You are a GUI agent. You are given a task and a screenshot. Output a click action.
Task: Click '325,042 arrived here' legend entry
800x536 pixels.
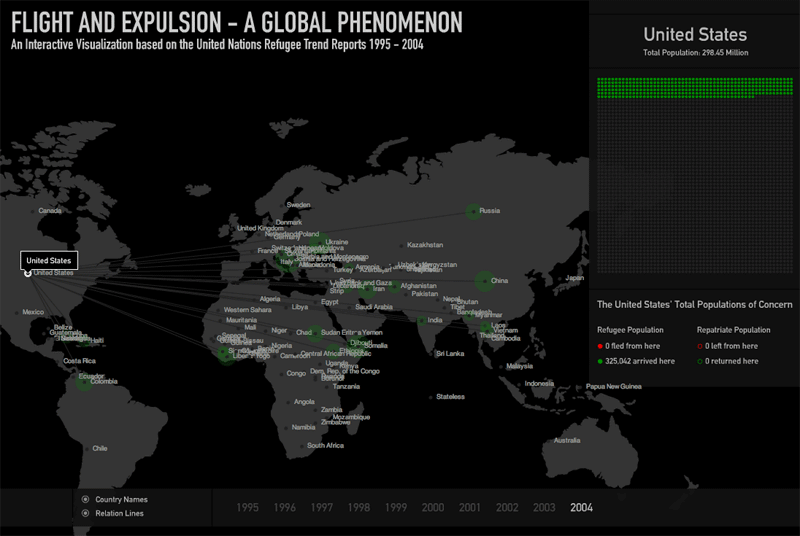coord(636,361)
